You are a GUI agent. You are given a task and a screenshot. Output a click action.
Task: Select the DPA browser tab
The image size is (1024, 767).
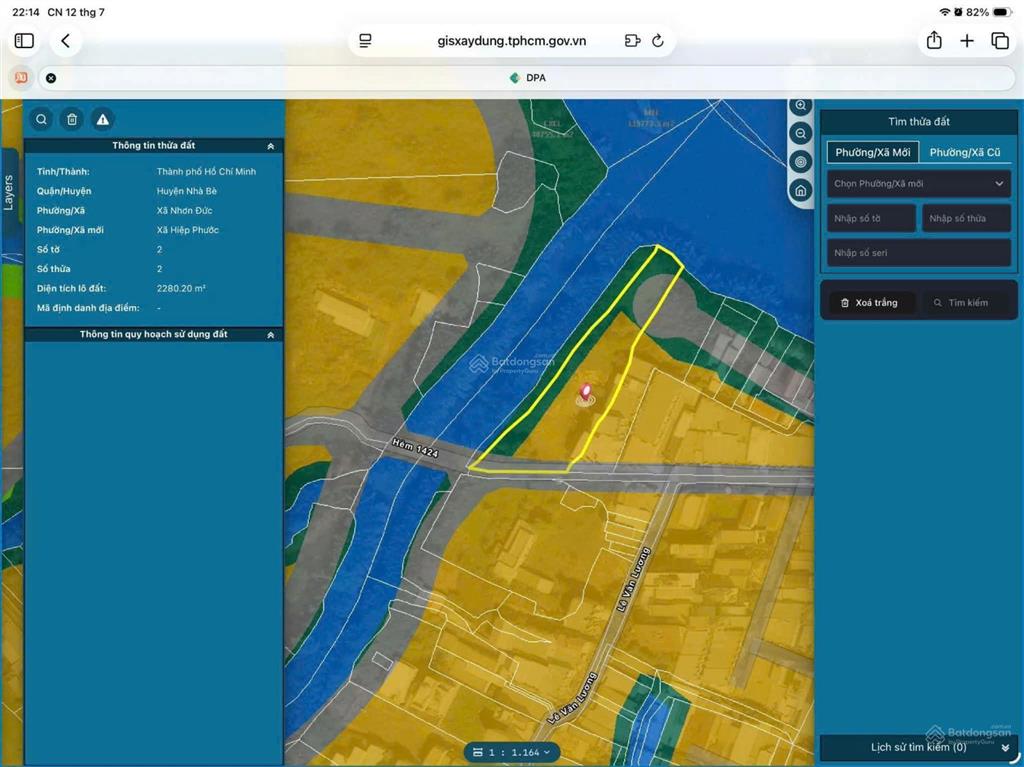coord(526,78)
